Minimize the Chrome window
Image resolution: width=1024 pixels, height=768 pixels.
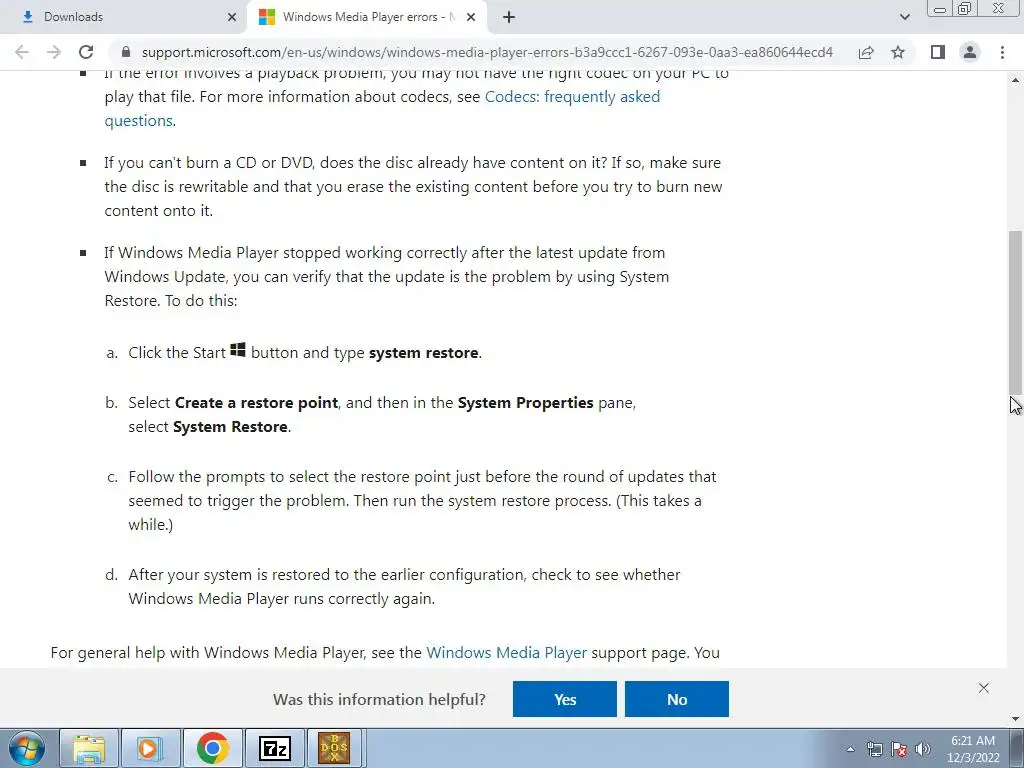pyautogui.click(x=940, y=9)
